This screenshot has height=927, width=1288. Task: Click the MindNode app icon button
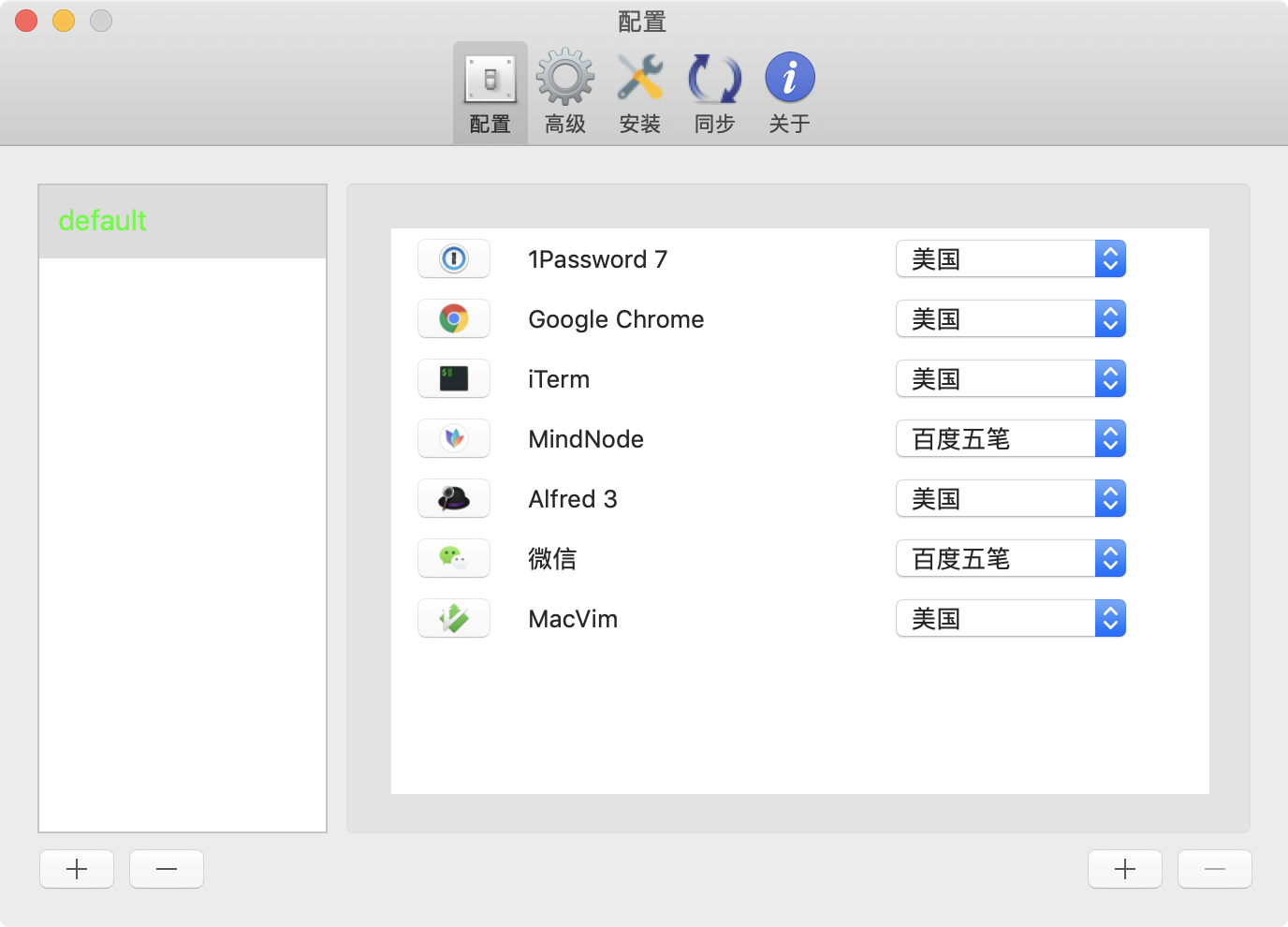(454, 438)
